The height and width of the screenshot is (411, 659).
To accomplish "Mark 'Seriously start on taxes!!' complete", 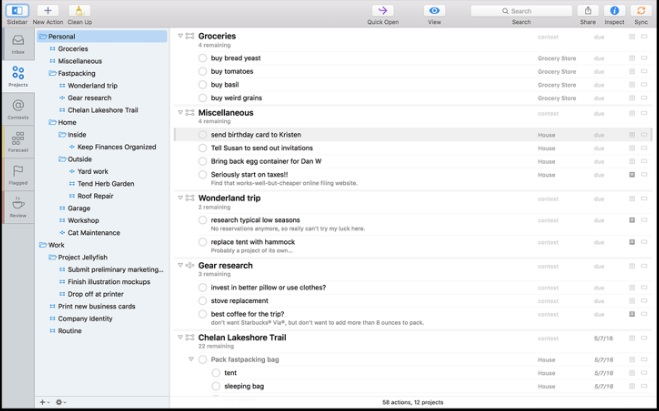I will coord(203,174).
